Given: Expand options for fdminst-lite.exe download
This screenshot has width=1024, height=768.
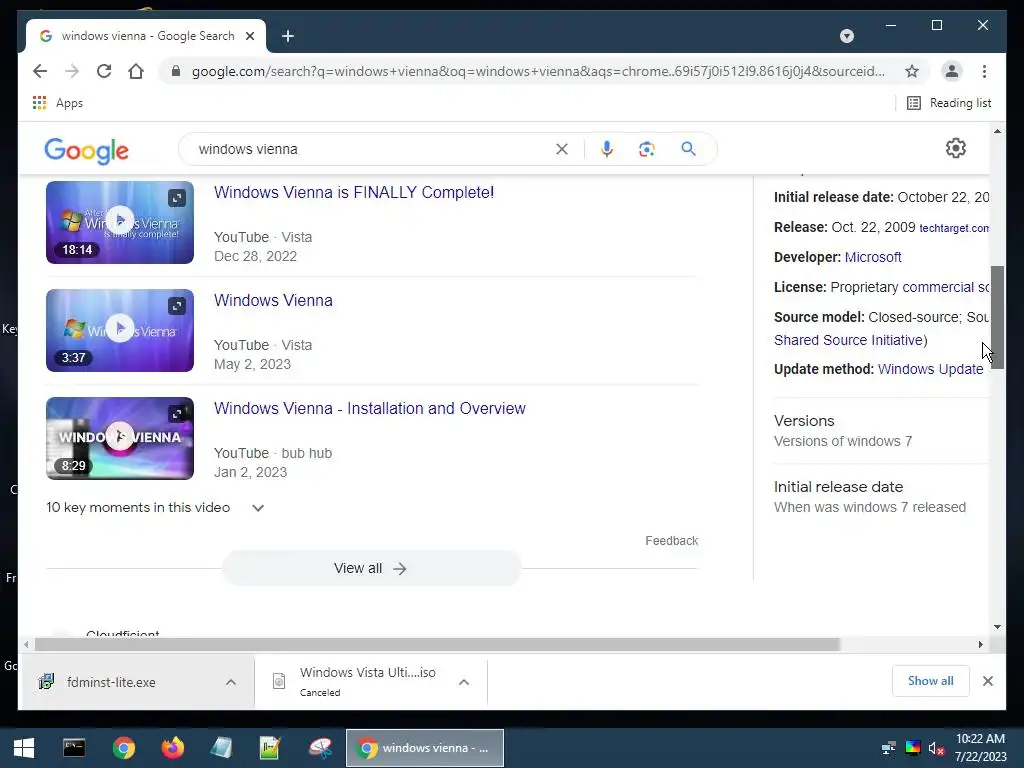Looking at the screenshot, I should [x=231, y=682].
